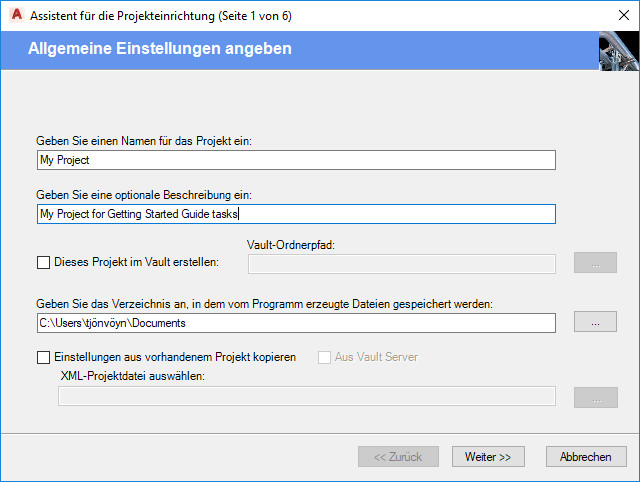Browse for the documents output directory

[595, 322]
